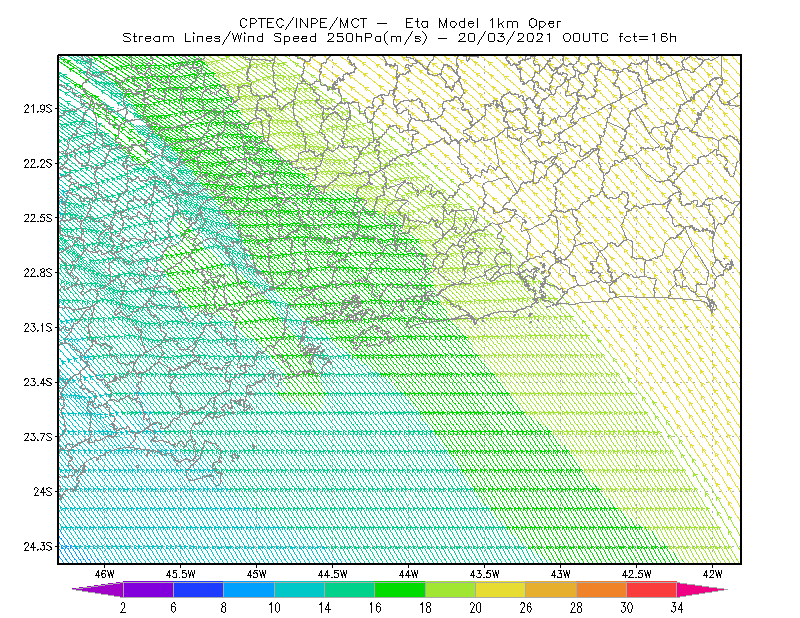Image resolution: width=800 pixels, height=618 pixels.
Task: Click the 42.5W longitude axis label
Action: point(636,574)
